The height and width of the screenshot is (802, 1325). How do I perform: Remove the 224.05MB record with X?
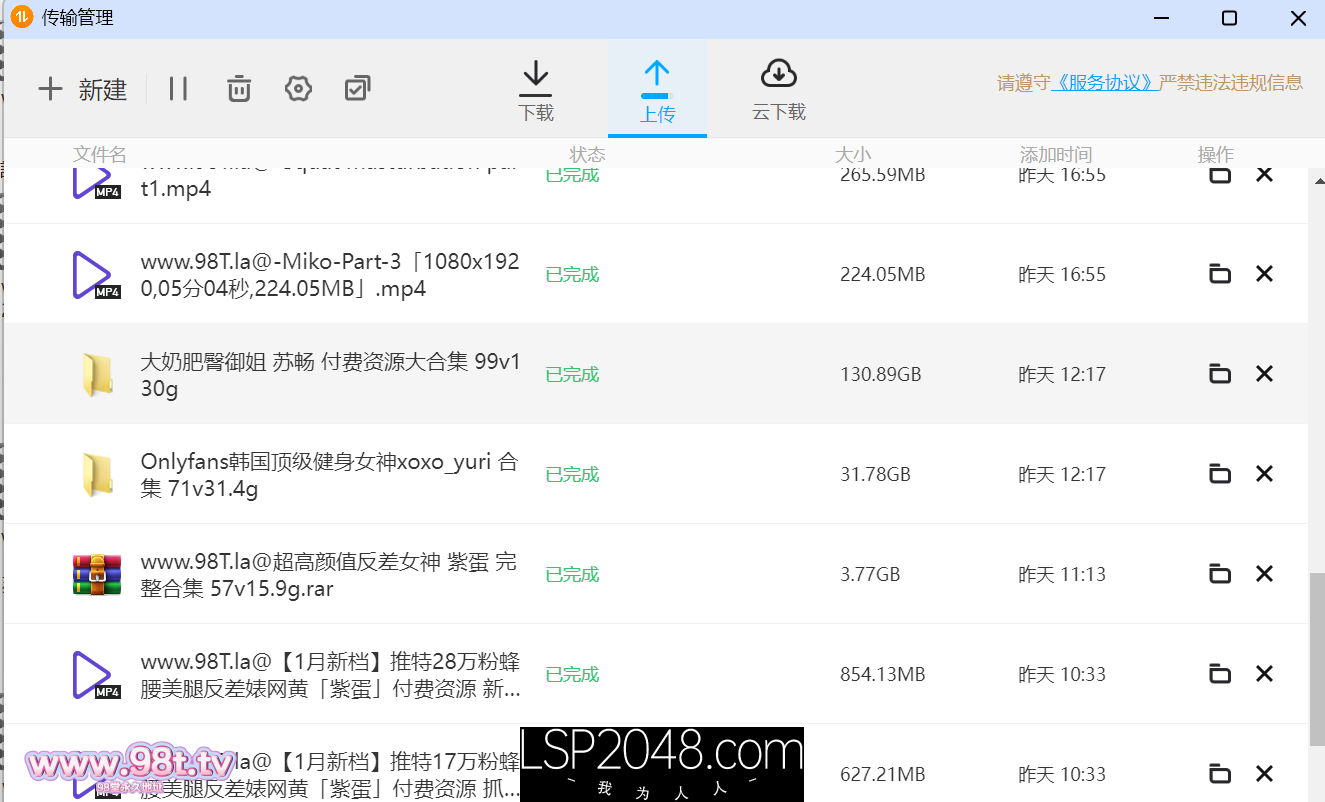click(x=1264, y=274)
